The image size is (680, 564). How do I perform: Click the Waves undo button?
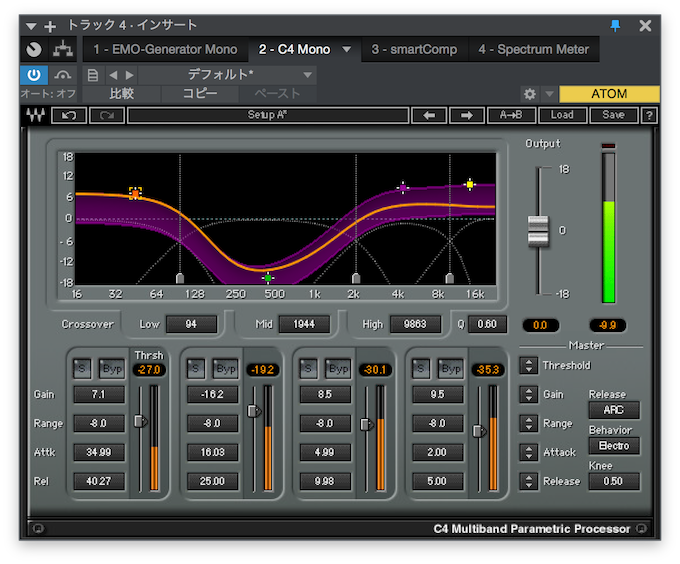click(x=69, y=115)
